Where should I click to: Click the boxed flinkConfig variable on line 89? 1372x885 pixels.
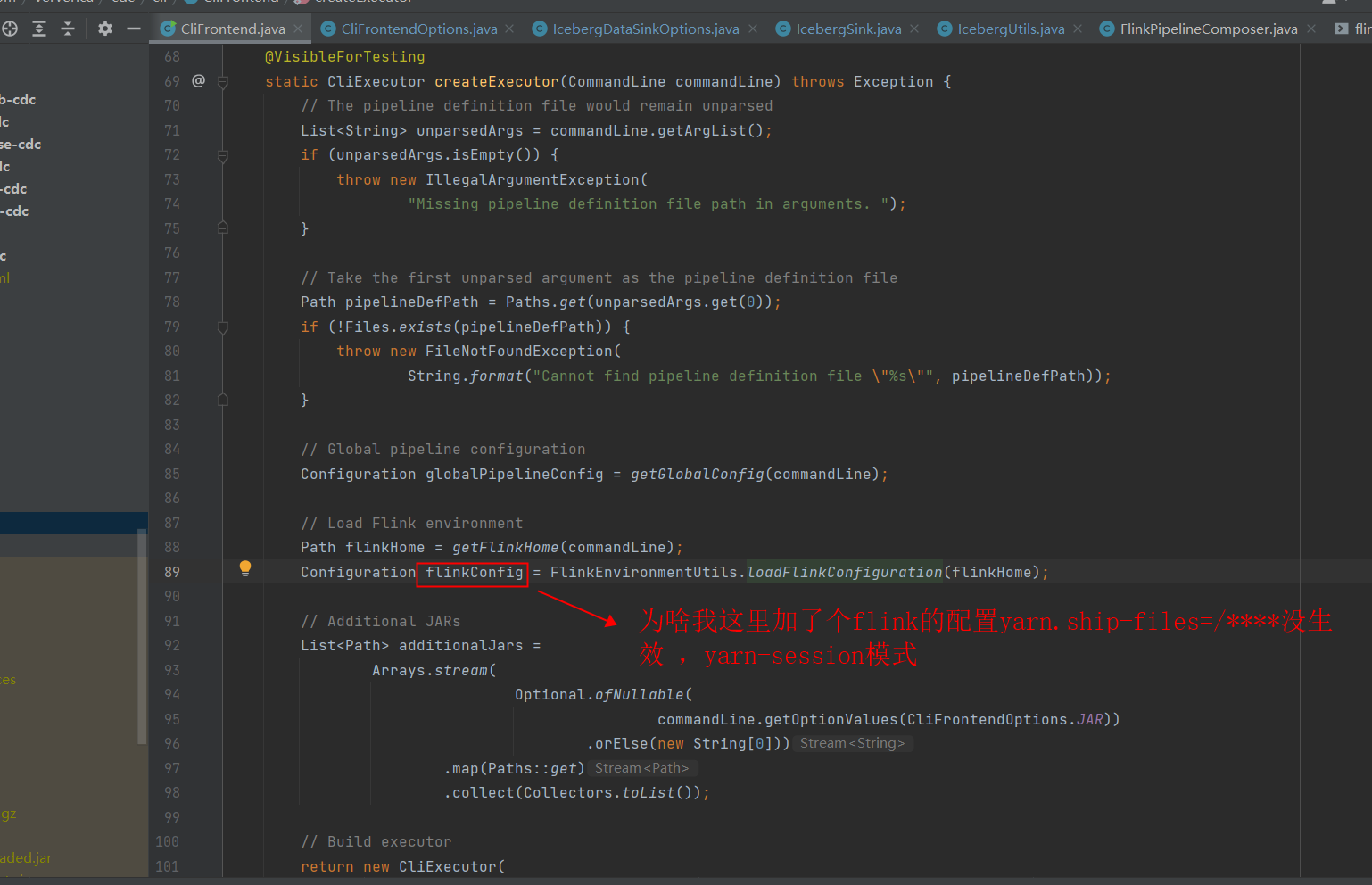(474, 572)
